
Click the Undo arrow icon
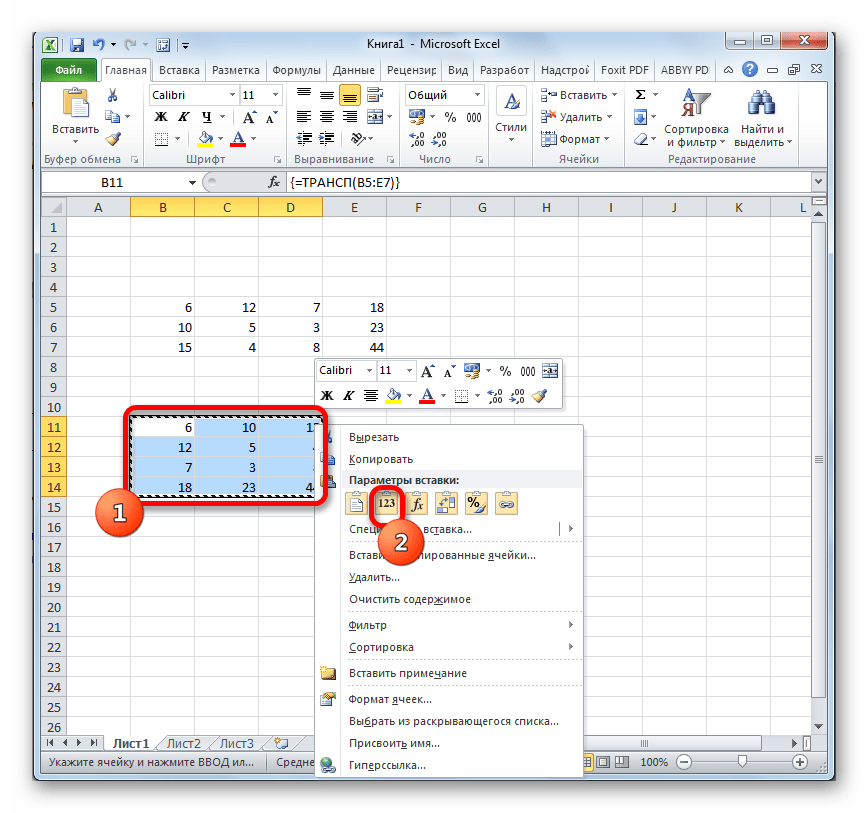click(x=99, y=45)
